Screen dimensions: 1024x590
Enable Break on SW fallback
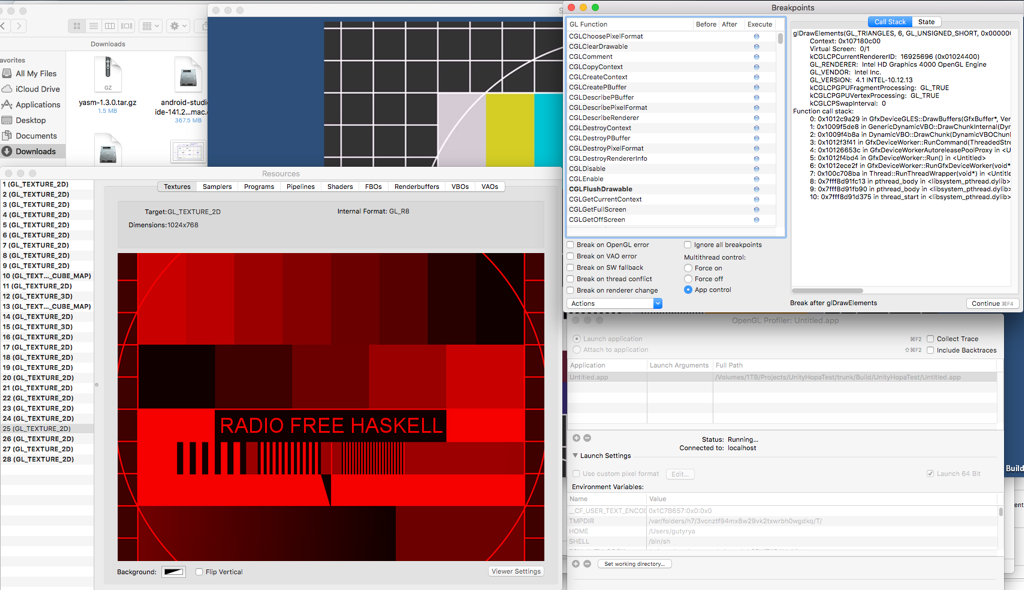point(570,267)
